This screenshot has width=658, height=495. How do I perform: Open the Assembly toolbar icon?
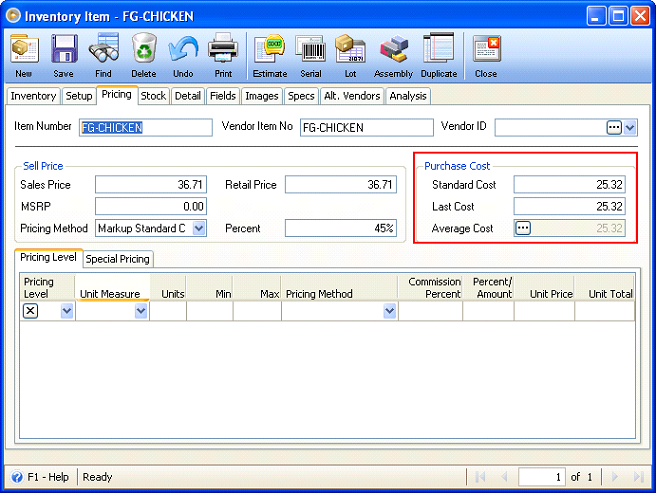coord(394,50)
